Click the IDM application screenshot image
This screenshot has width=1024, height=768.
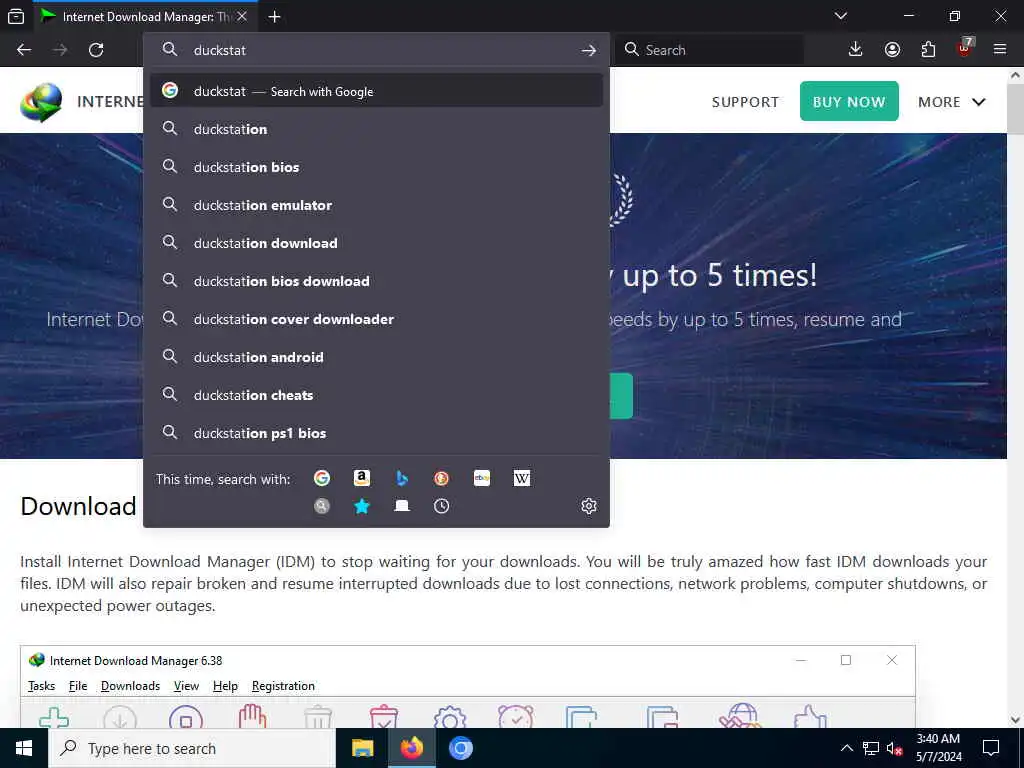(x=468, y=687)
